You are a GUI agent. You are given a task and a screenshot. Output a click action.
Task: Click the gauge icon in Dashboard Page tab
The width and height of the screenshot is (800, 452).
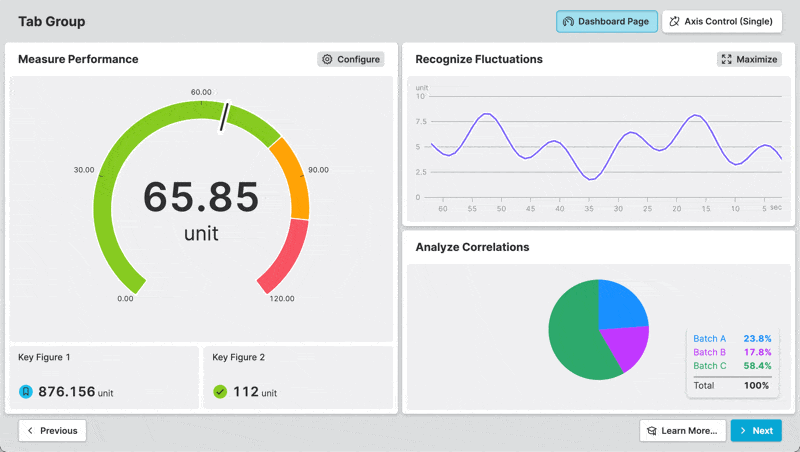click(x=568, y=22)
